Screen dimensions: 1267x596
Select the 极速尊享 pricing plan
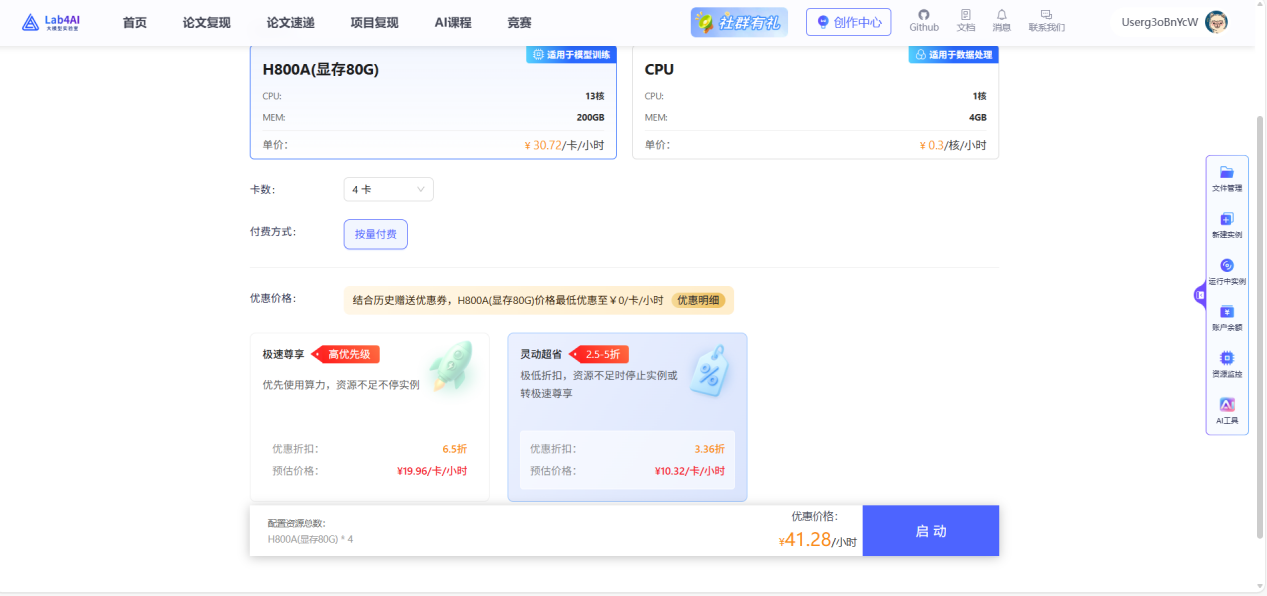(369, 416)
